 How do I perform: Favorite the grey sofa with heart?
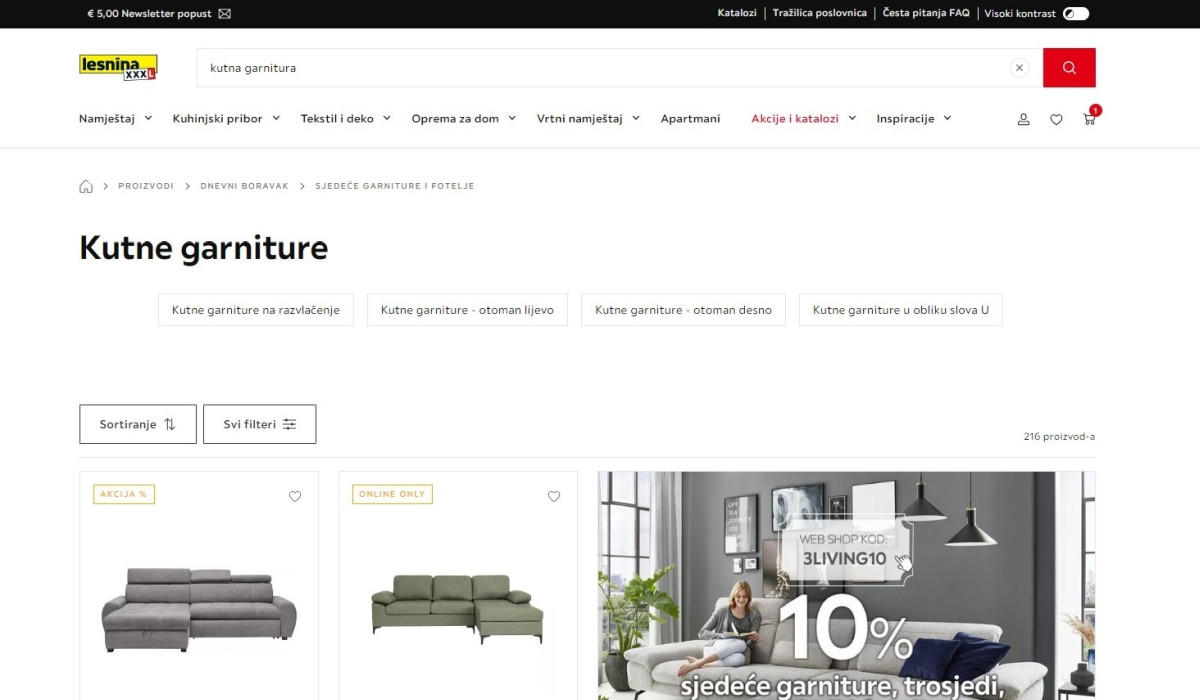click(295, 496)
